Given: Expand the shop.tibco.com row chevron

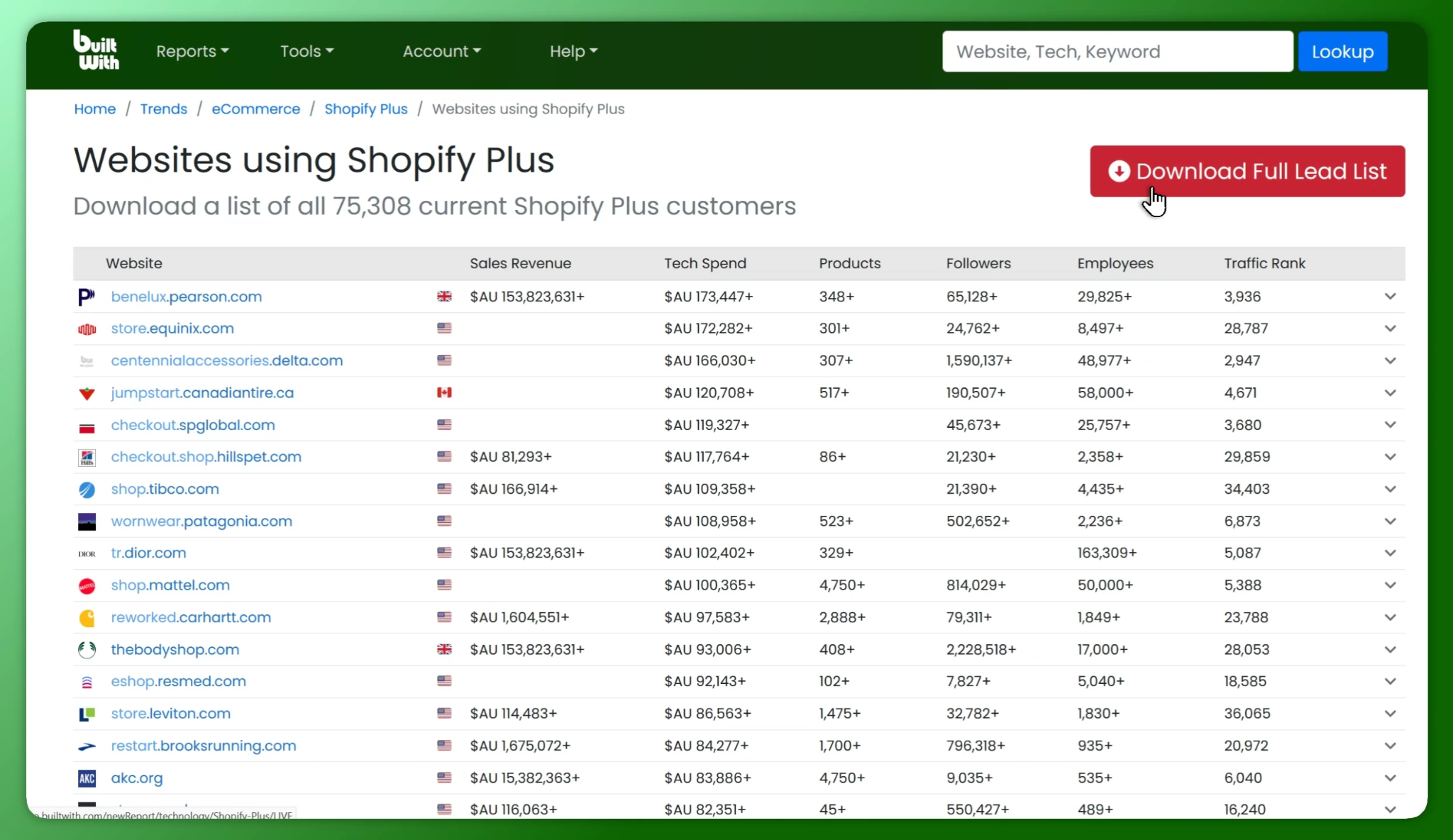Looking at the screenshot, I should (x=1390, y=489).
